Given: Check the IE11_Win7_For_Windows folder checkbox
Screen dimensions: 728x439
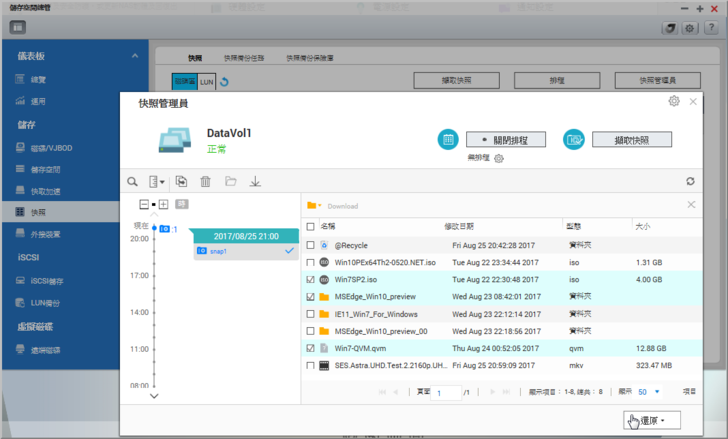Looking at the screenshot, I should coord(311,314).
